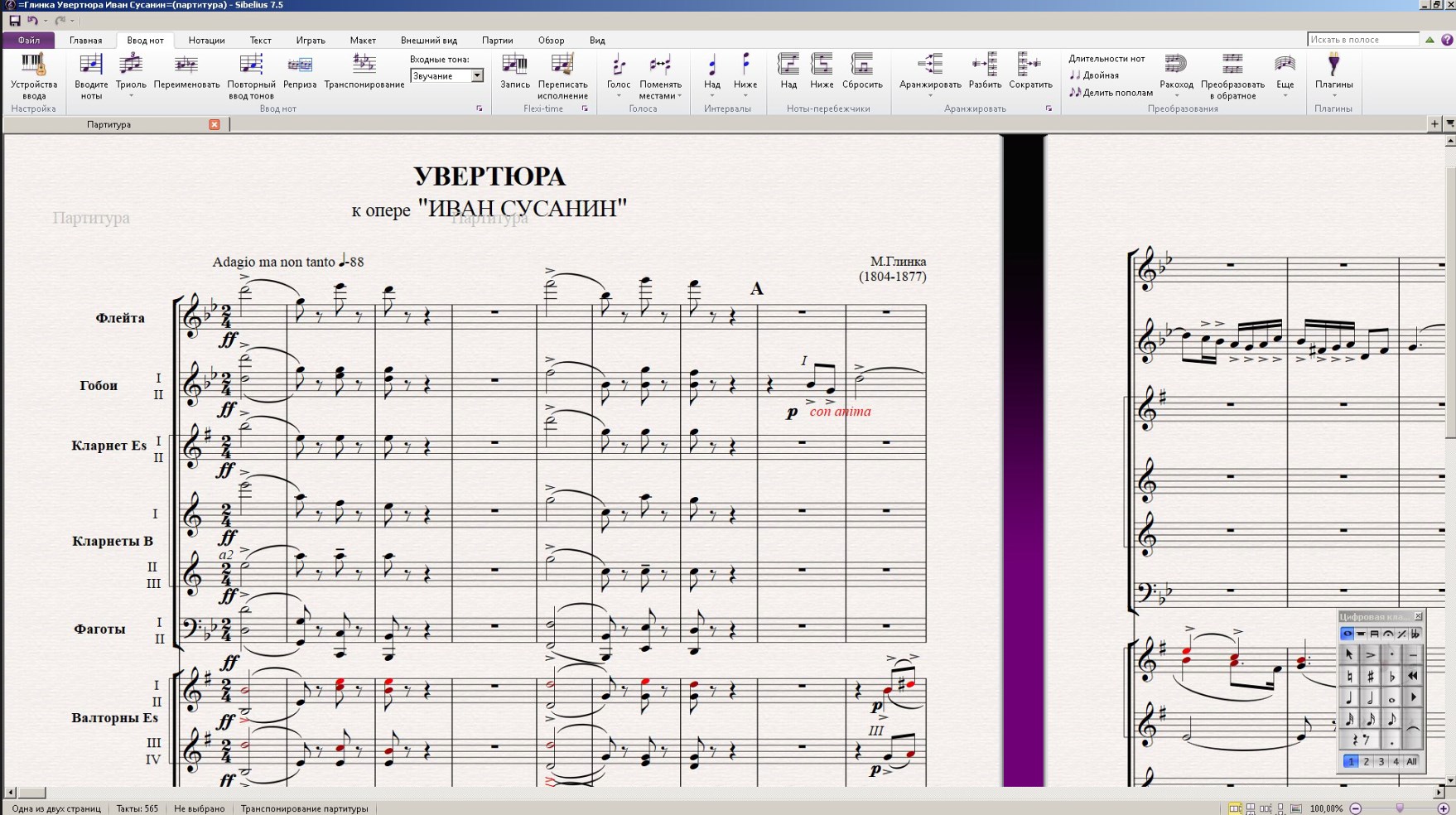
Task: Start Flexi-time Запись recording
Action: click(515, 72)
